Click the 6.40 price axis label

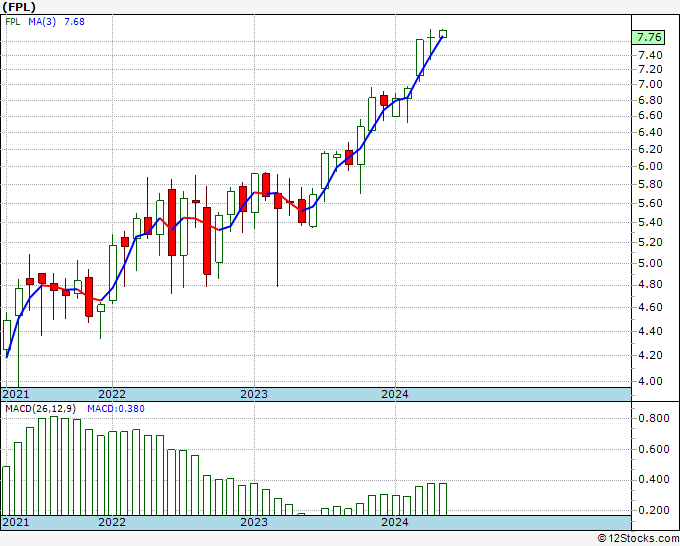(650, 132)
